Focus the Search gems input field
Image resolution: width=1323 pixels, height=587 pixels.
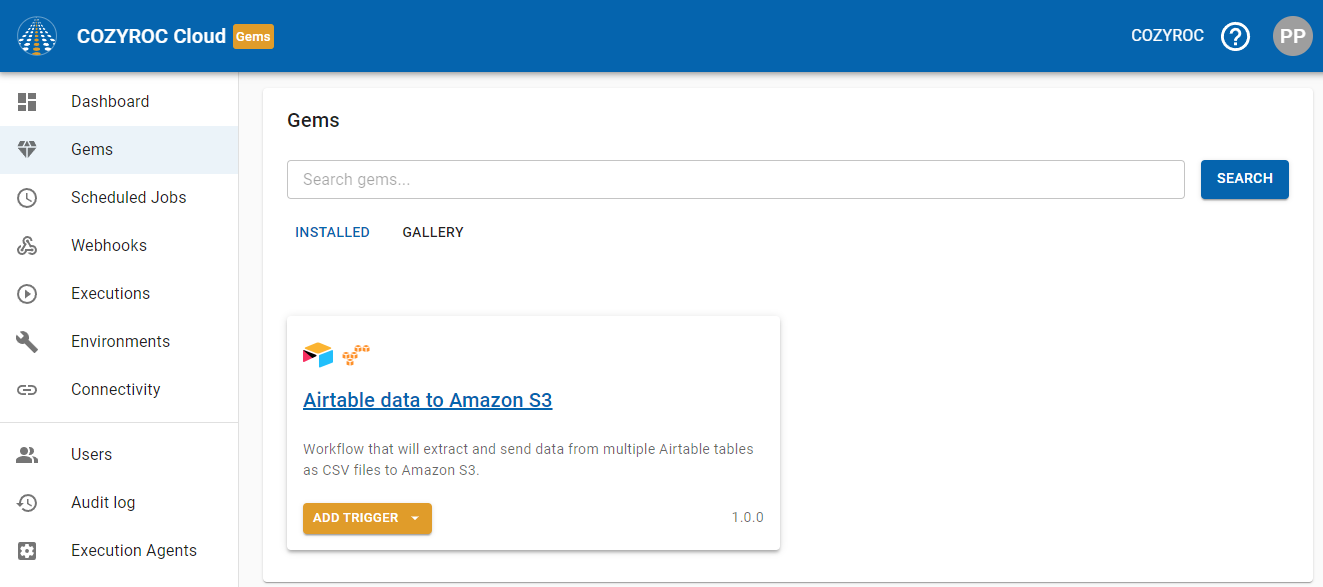[x=735, y=180]
